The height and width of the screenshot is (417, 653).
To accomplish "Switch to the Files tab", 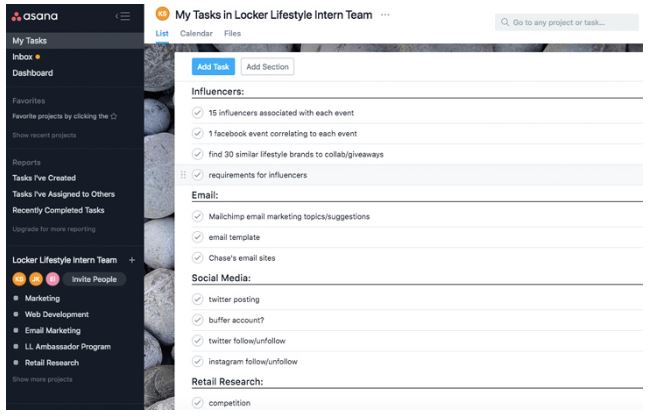I will [x=232, y=33].
